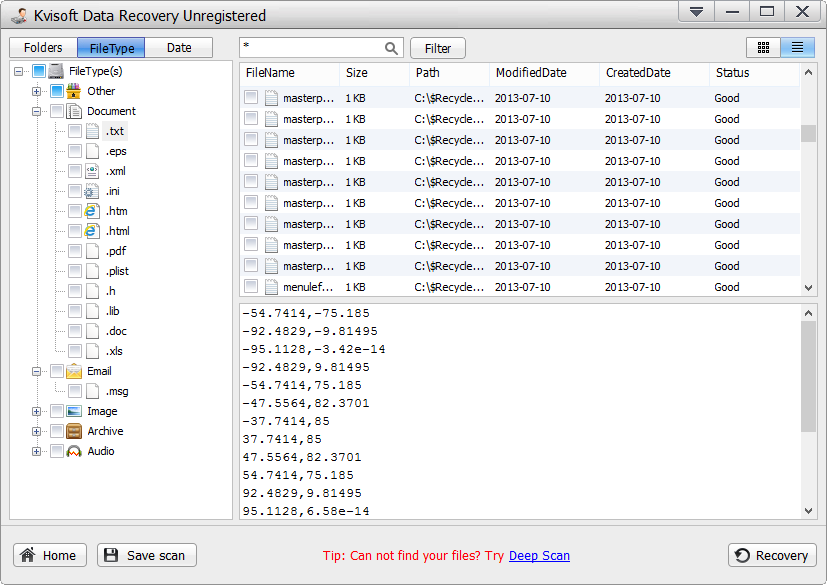
Task: Collapse the root FileType(s) node
Action: click(x=18, y=72)
